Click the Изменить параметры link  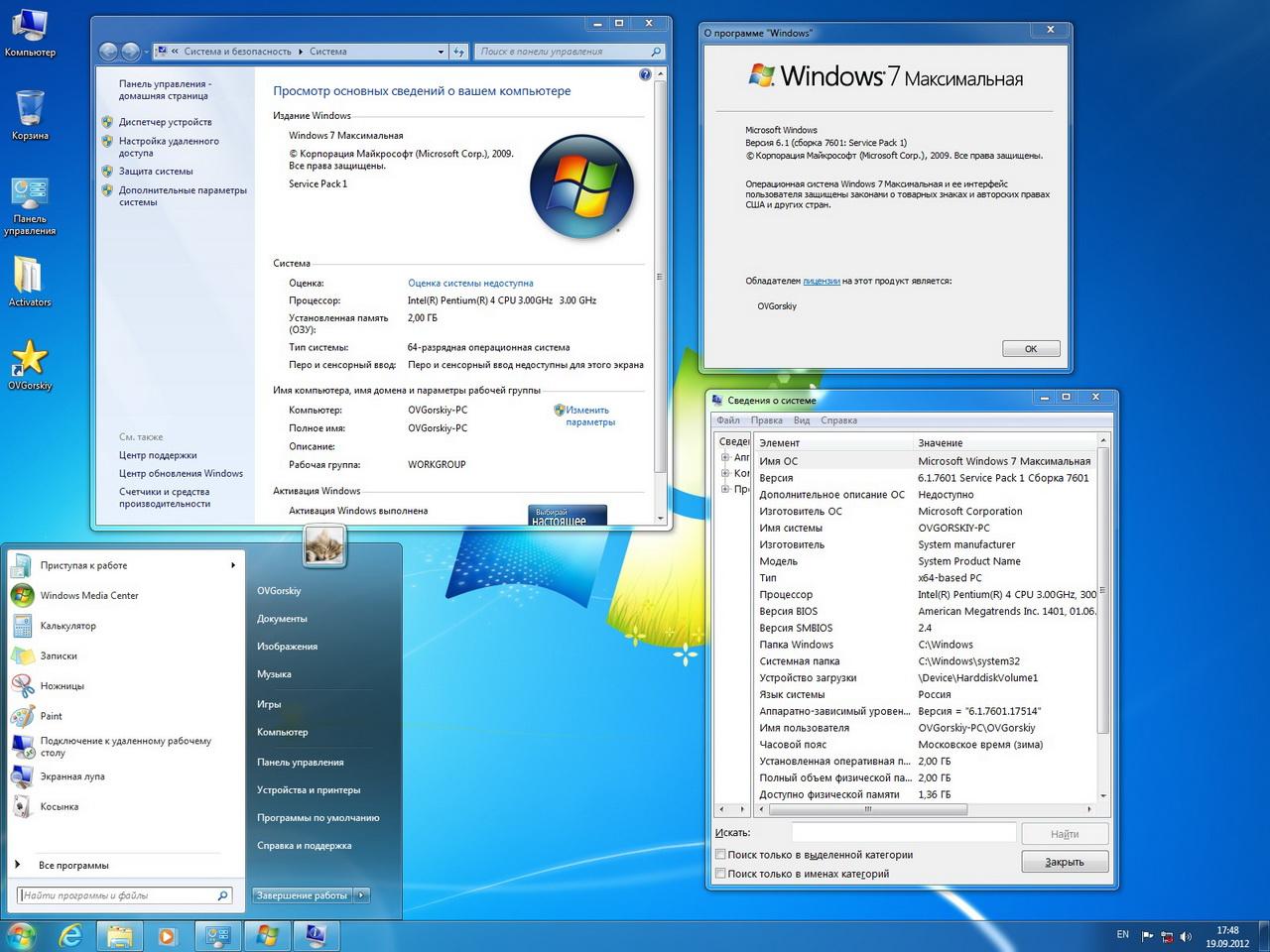pyautogui.click(x=589, y=416)
